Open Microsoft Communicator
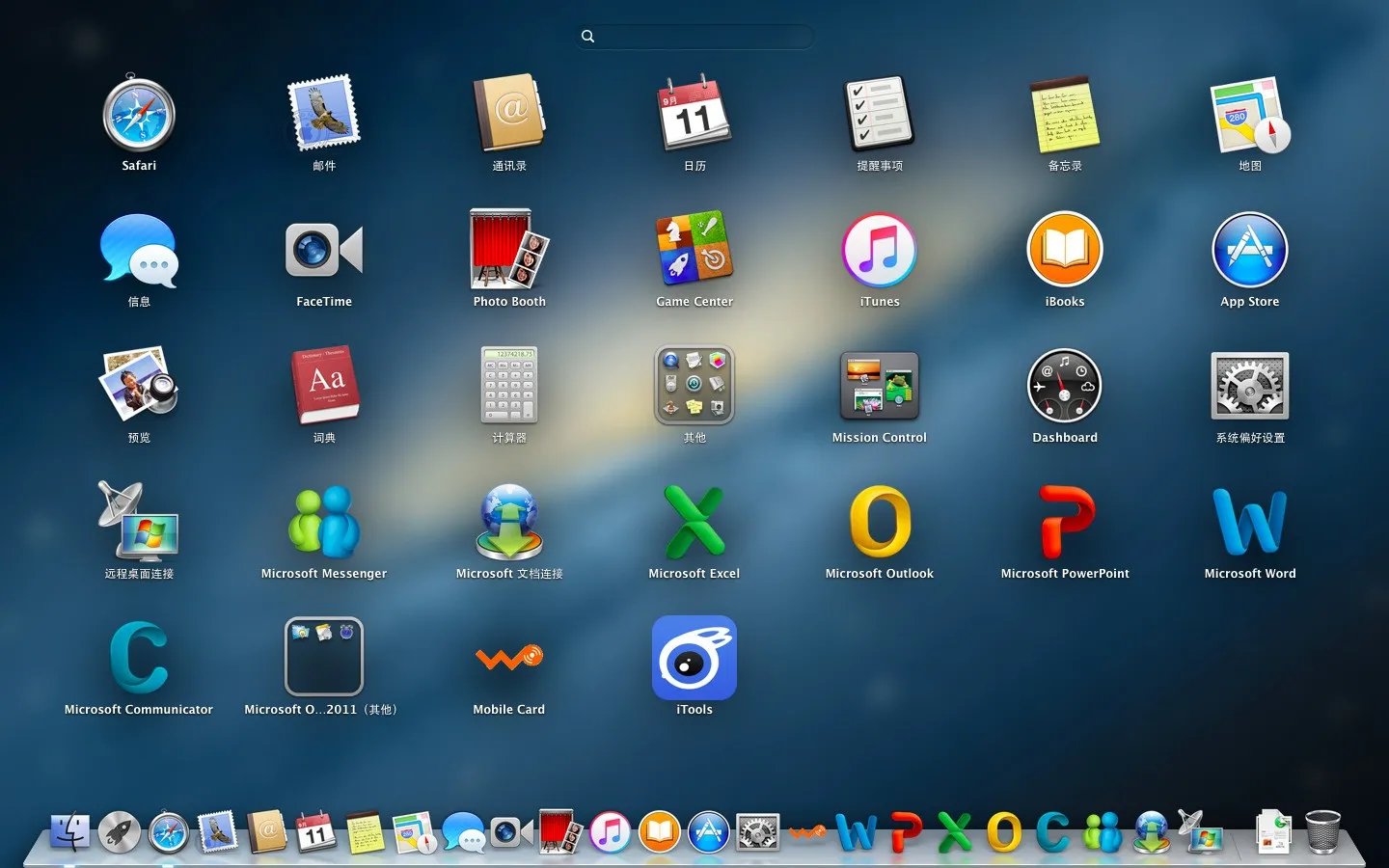 (x=139, y=660)
